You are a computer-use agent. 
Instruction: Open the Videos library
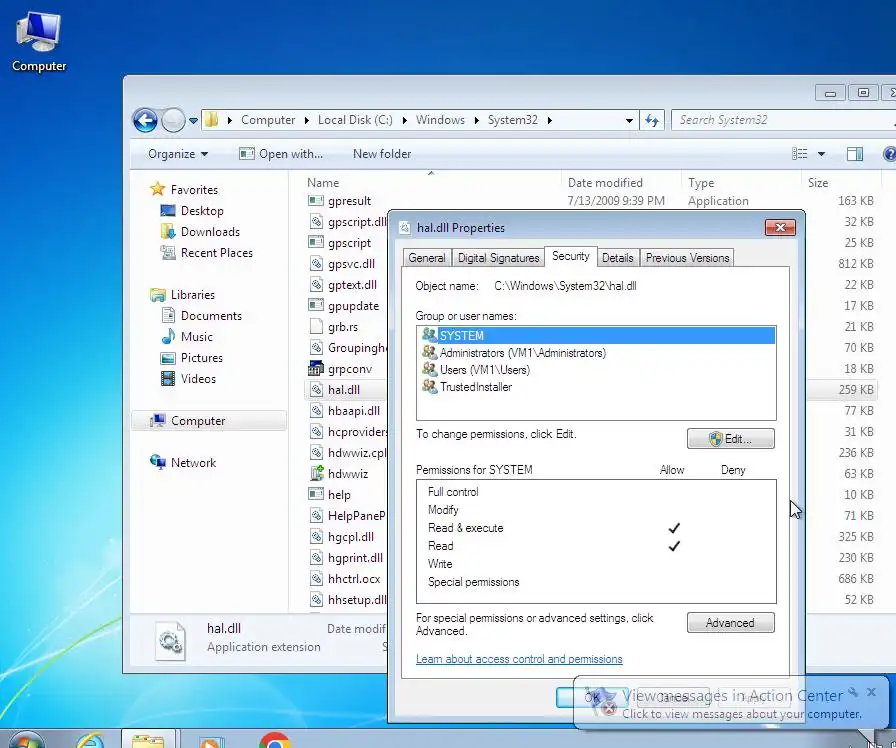(x=198, y=379)
